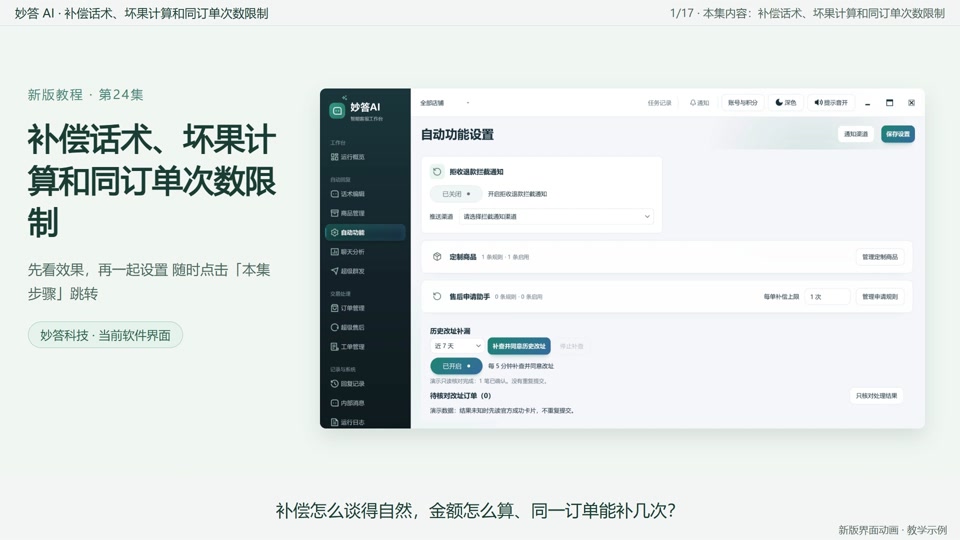
Task: Click the 管理申请规则 button
Action: tap(879, 297)
